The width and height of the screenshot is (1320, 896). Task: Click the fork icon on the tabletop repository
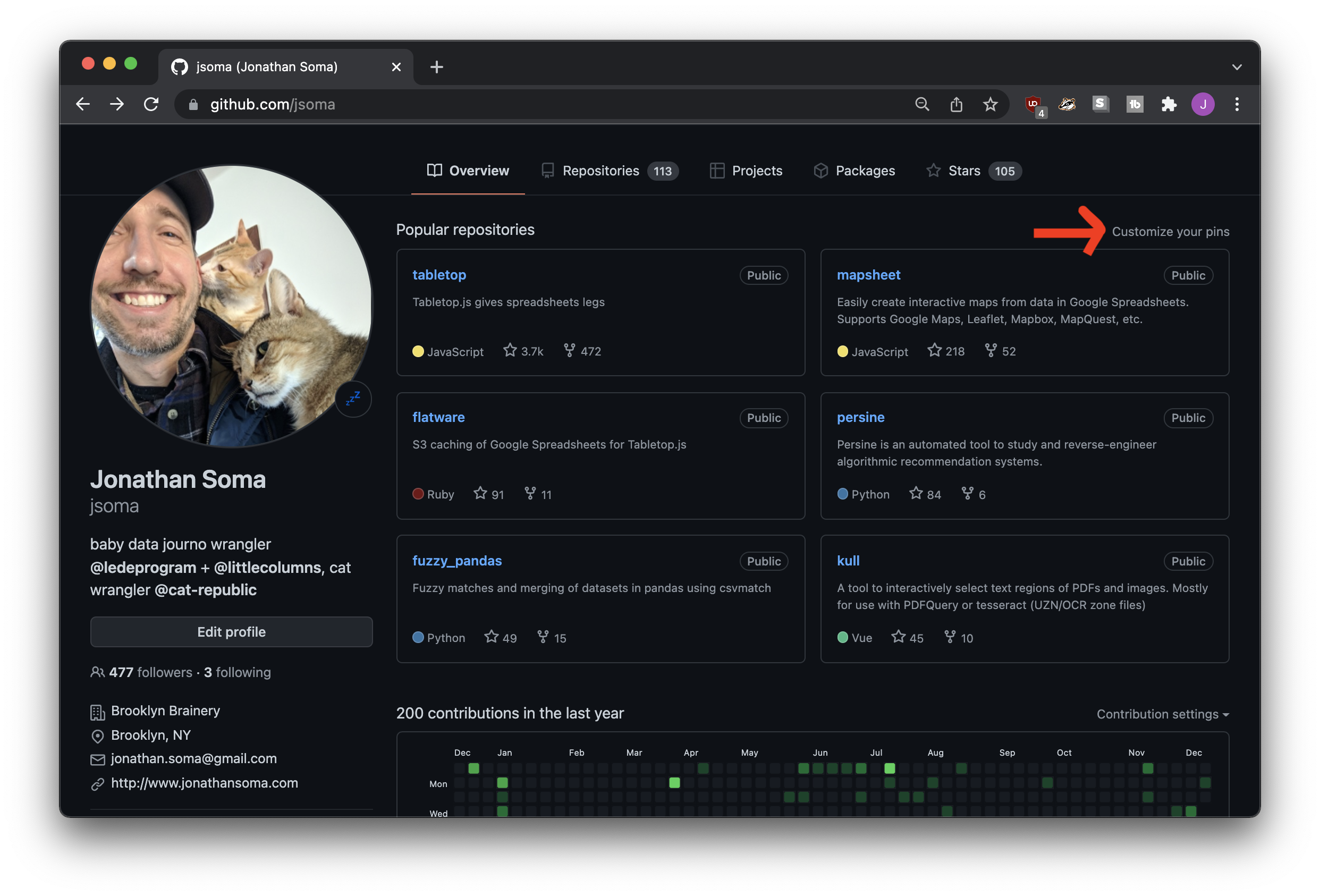569,351
